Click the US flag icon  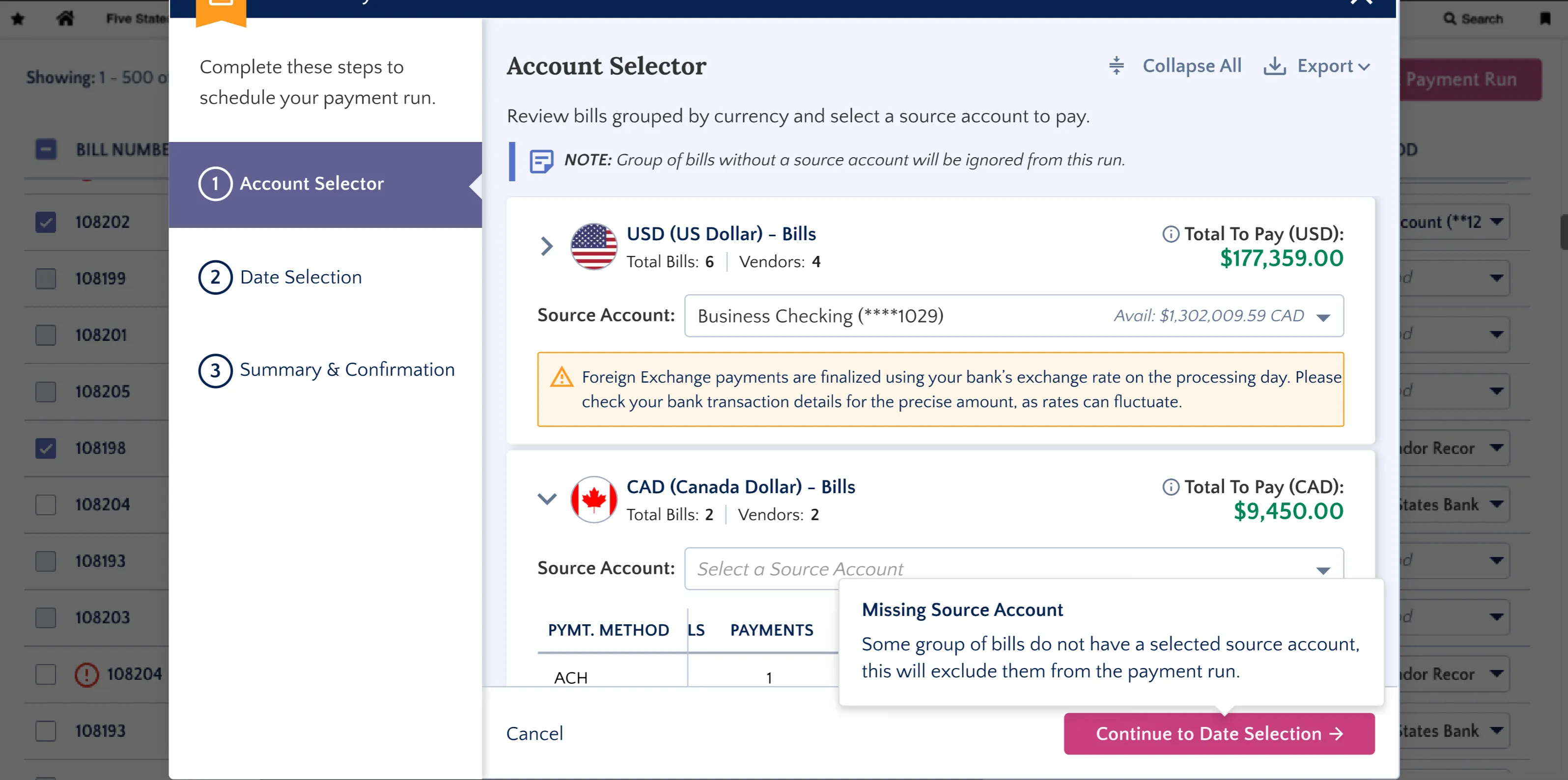593,247
